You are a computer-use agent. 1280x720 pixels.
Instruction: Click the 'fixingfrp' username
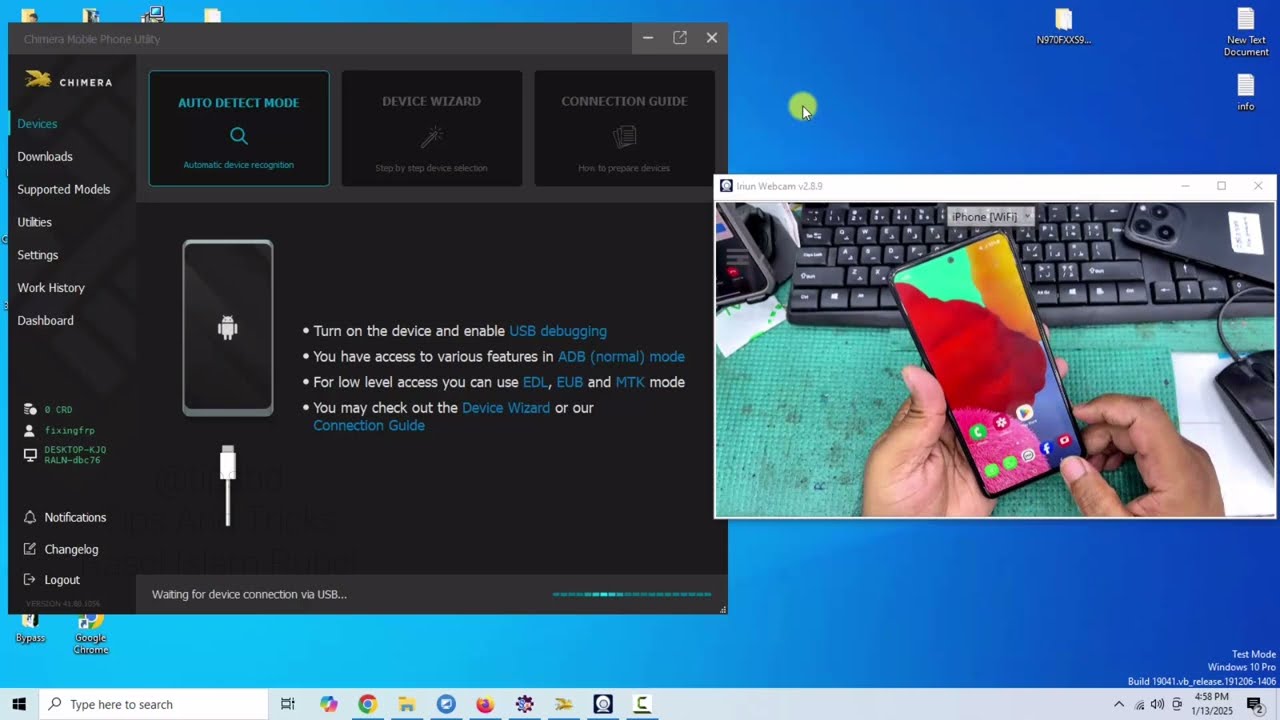69,431
